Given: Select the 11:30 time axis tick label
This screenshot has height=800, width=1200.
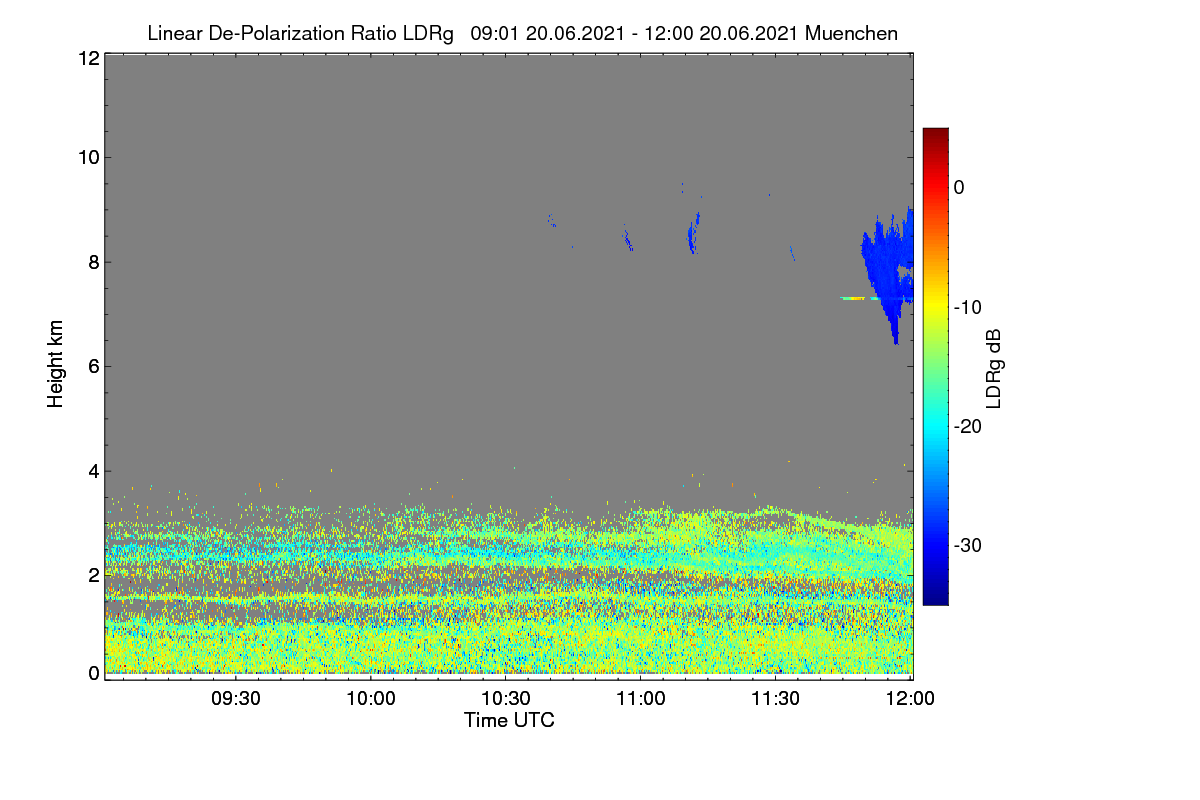Looking at the screenshot, I should coord(775,698).
